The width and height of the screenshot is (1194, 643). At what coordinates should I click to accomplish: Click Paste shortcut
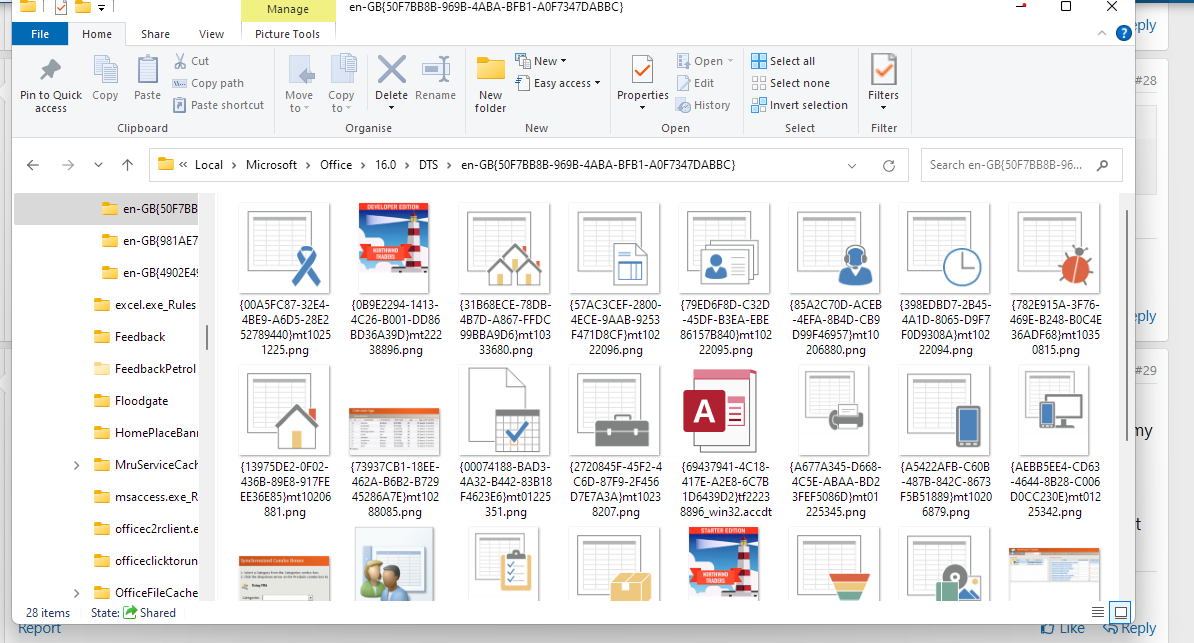tap(218, 105)
